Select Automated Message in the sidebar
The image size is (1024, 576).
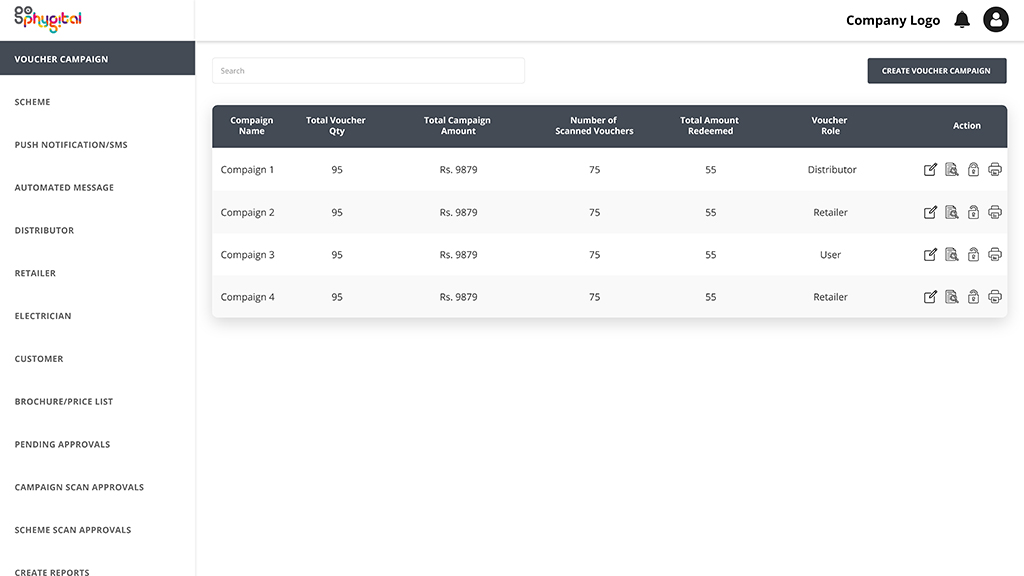64,187
